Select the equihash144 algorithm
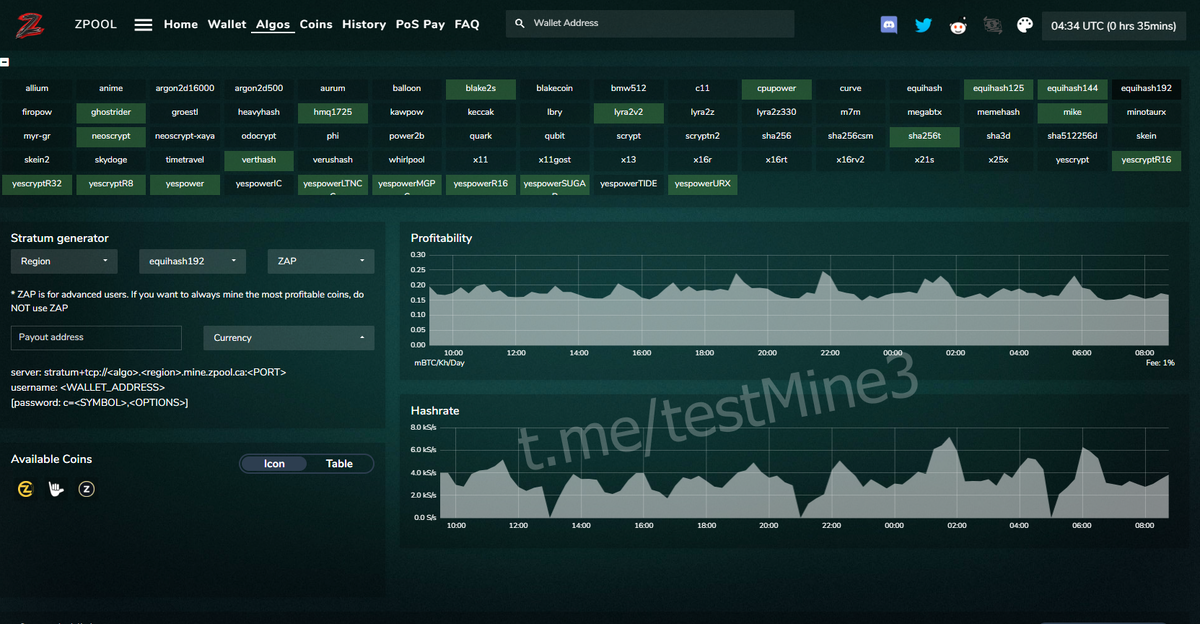The width and height of the screenshot is (1200, 624). click(x=1073, y=89)
